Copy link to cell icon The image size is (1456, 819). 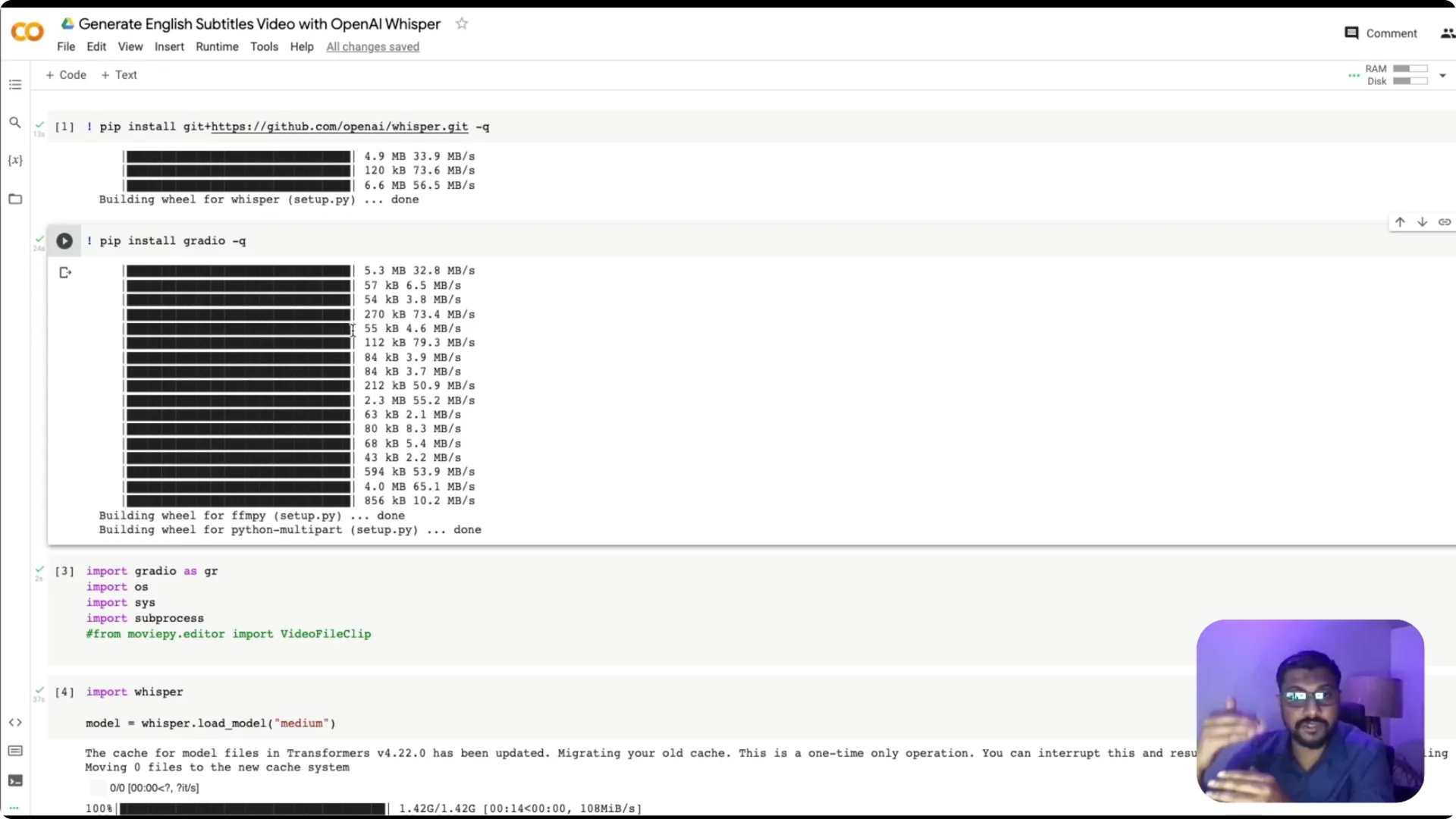point(1445,222)
